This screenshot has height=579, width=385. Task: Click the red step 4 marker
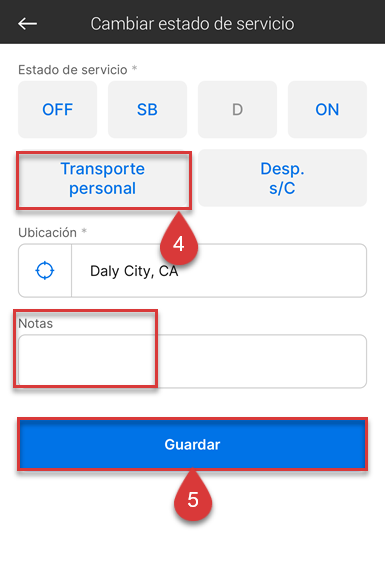click(179, 240)
